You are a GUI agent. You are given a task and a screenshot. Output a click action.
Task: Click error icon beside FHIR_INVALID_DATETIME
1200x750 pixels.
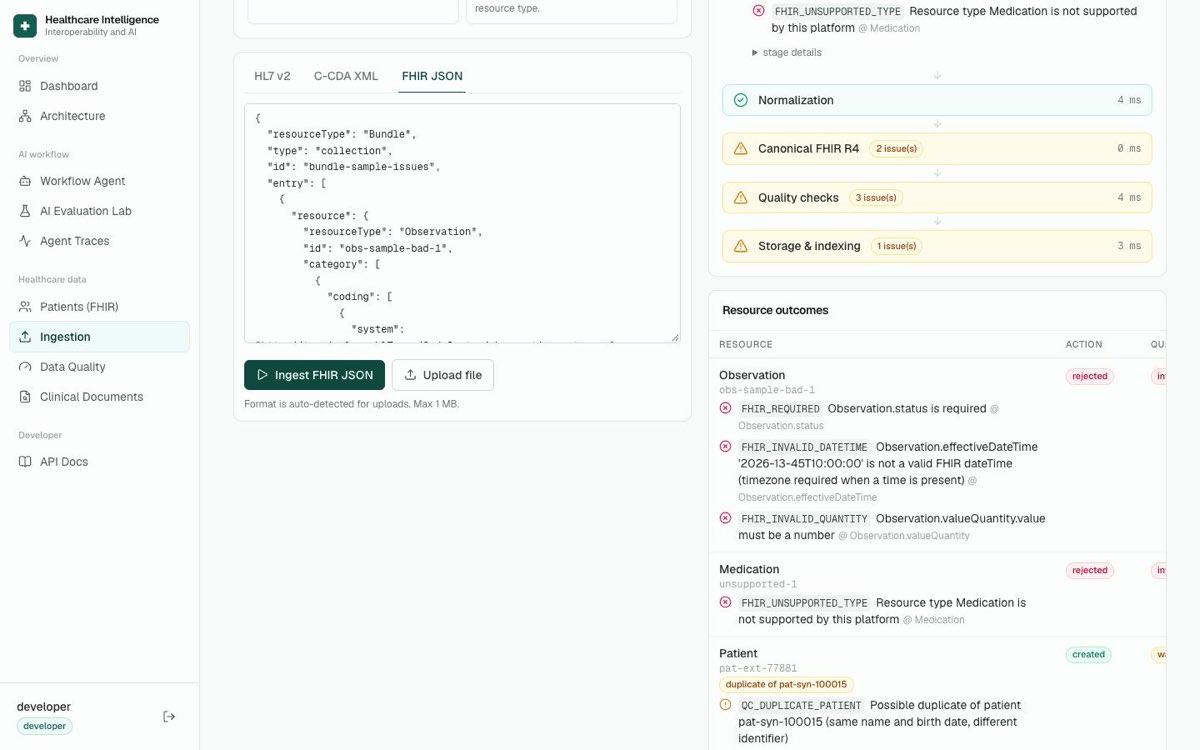pyautogui.click(x=726, y=446)
